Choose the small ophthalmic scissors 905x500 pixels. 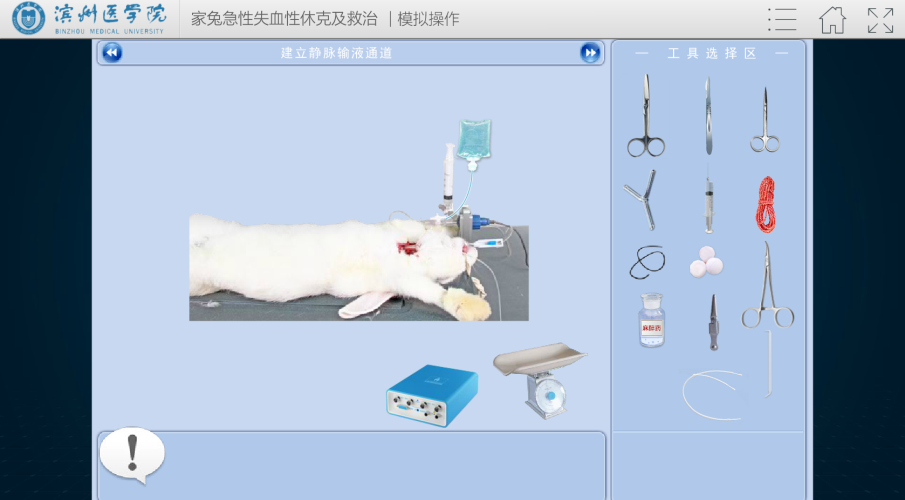point(765,120)
